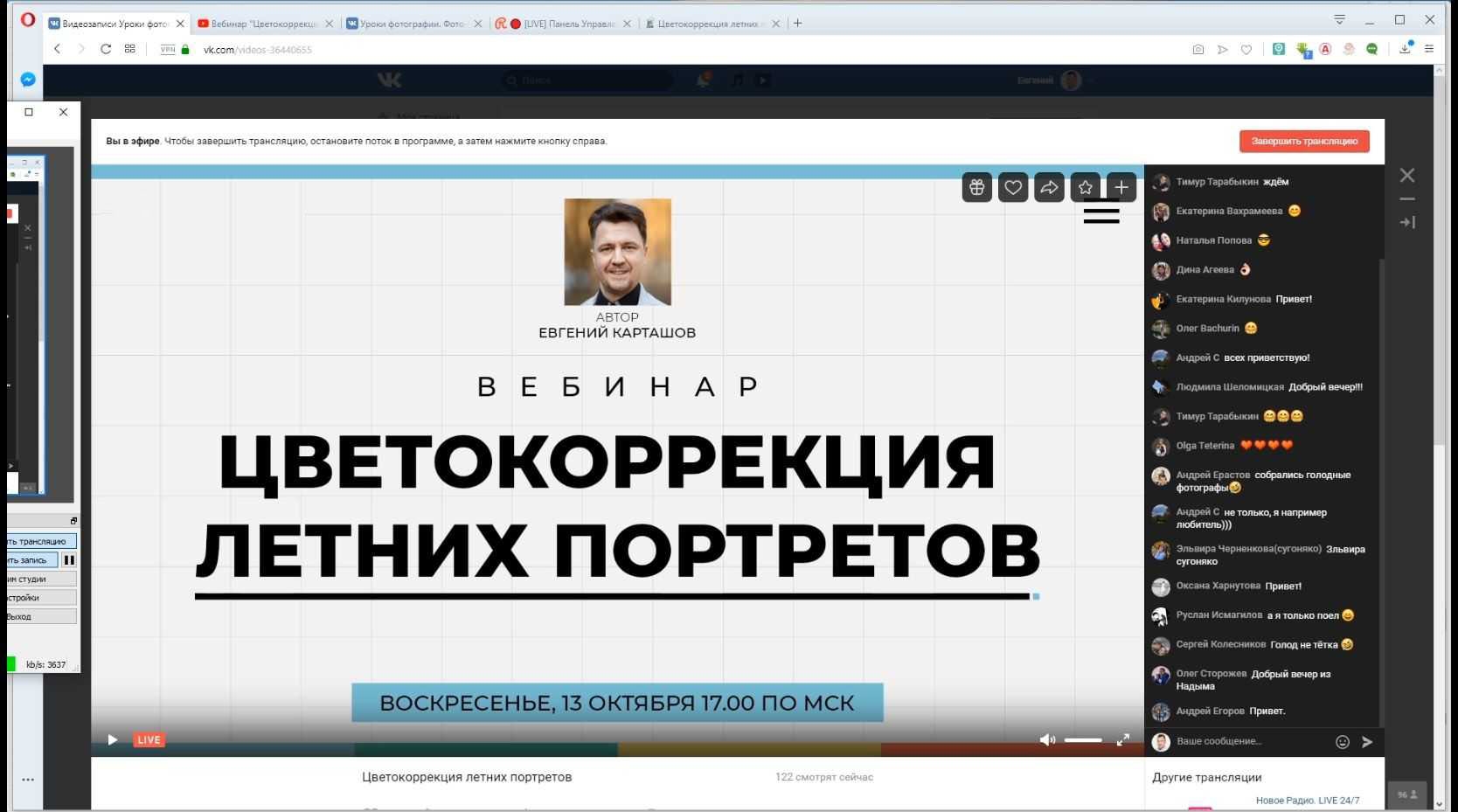The height and width of the screenshot is (812, 1458).
Task: Open the green download-arrow extension
Action: (x=1303, y=50)
